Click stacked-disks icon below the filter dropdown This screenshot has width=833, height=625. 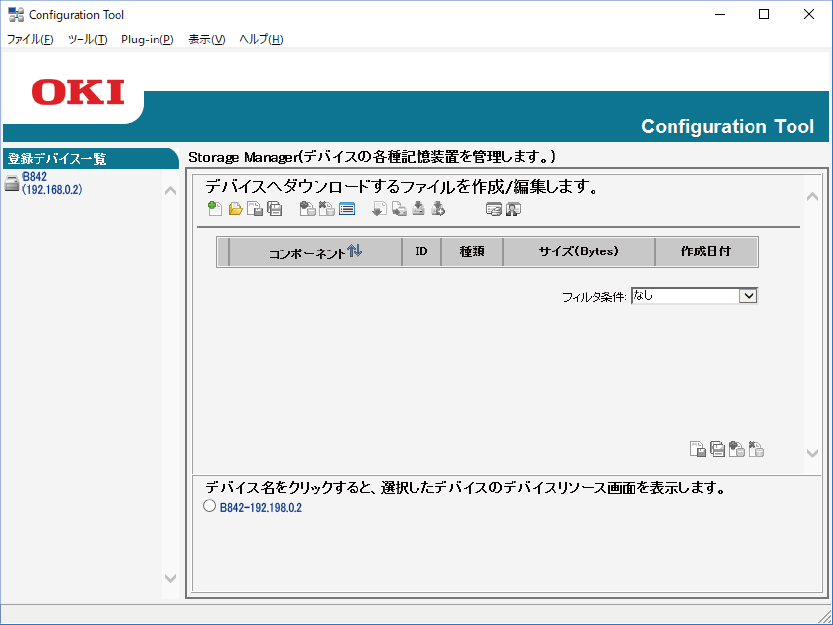click(717, 449)
